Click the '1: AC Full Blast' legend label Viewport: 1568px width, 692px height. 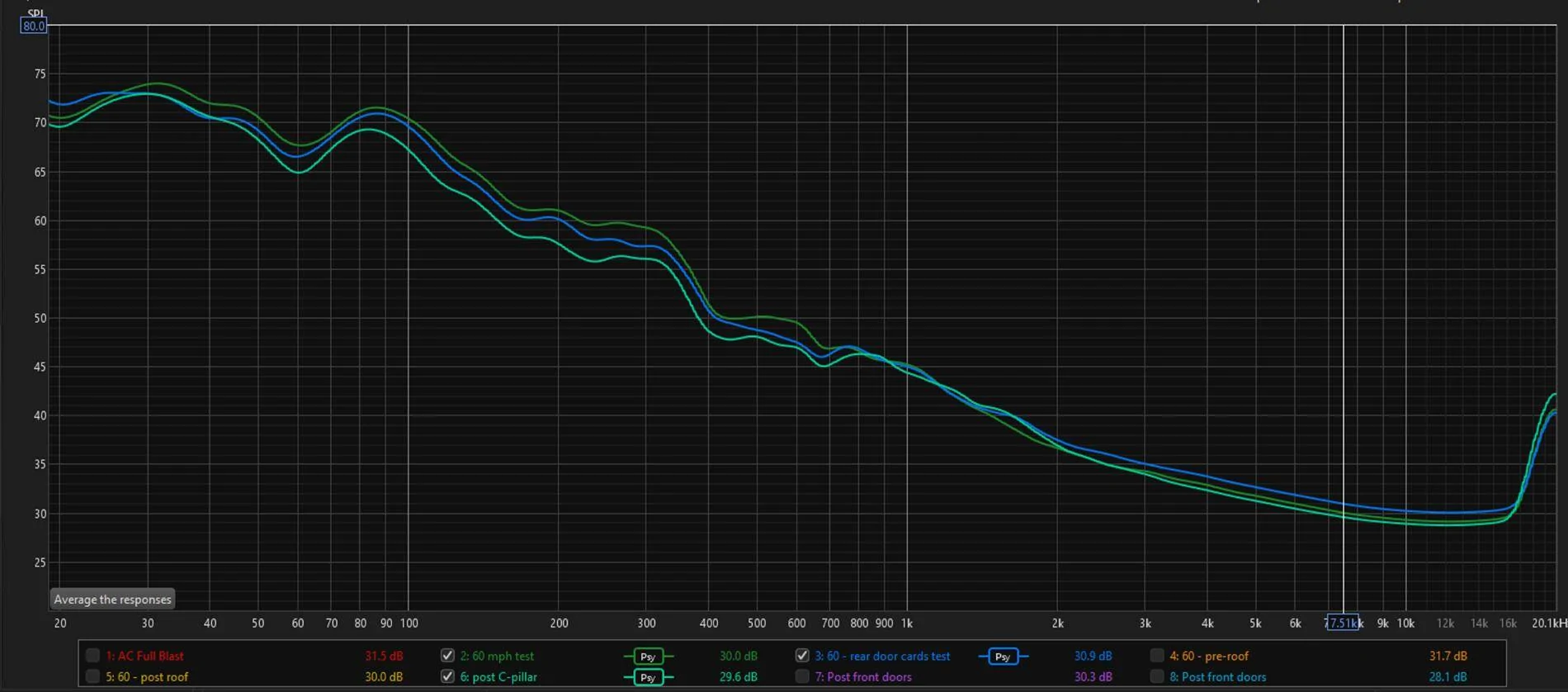click(144, 656)
